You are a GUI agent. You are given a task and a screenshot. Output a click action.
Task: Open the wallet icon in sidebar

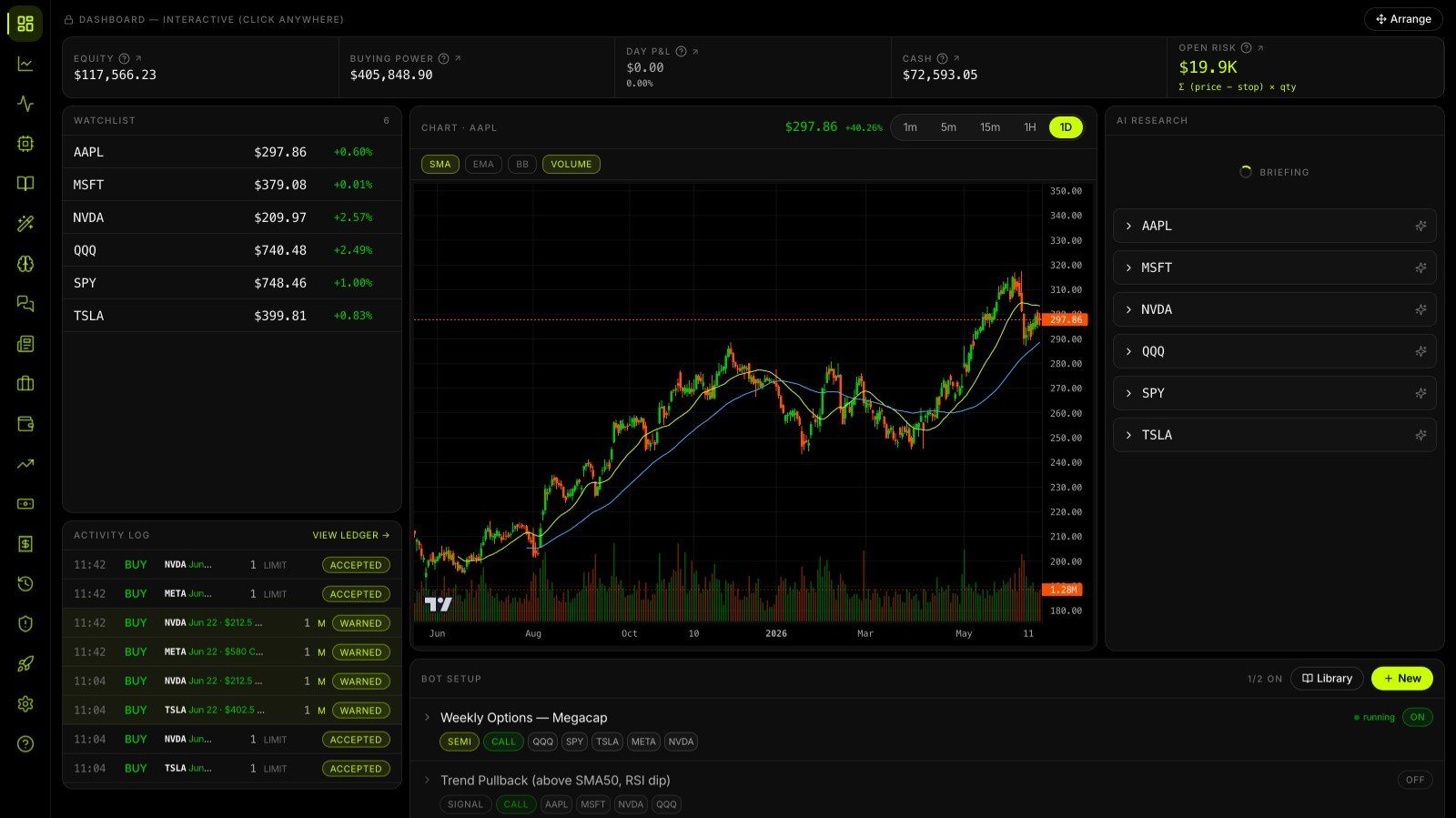(25, 424)
